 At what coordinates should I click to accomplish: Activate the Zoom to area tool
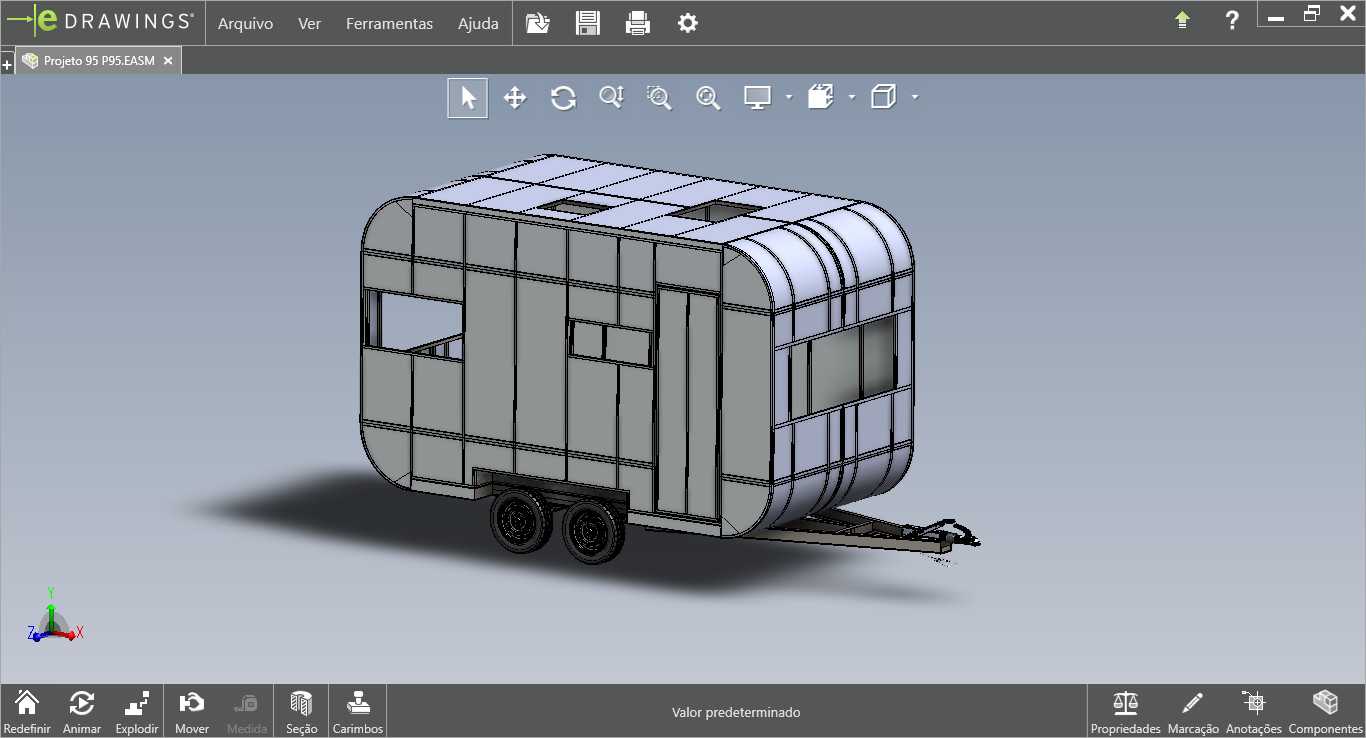coord(659,97)
